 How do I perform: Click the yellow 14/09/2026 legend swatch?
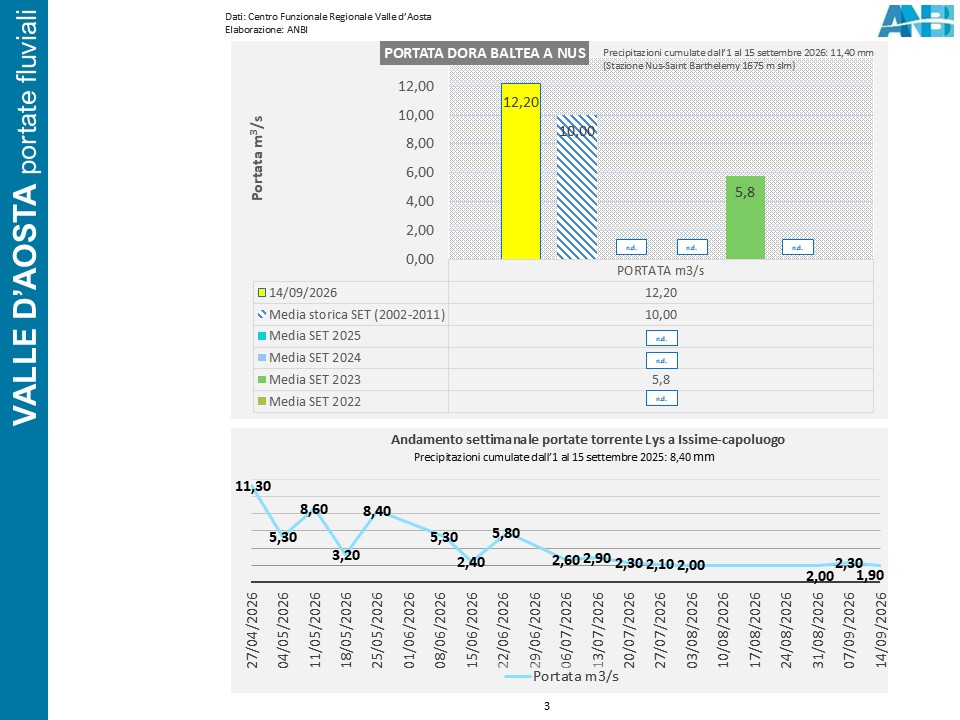(262, 293)
